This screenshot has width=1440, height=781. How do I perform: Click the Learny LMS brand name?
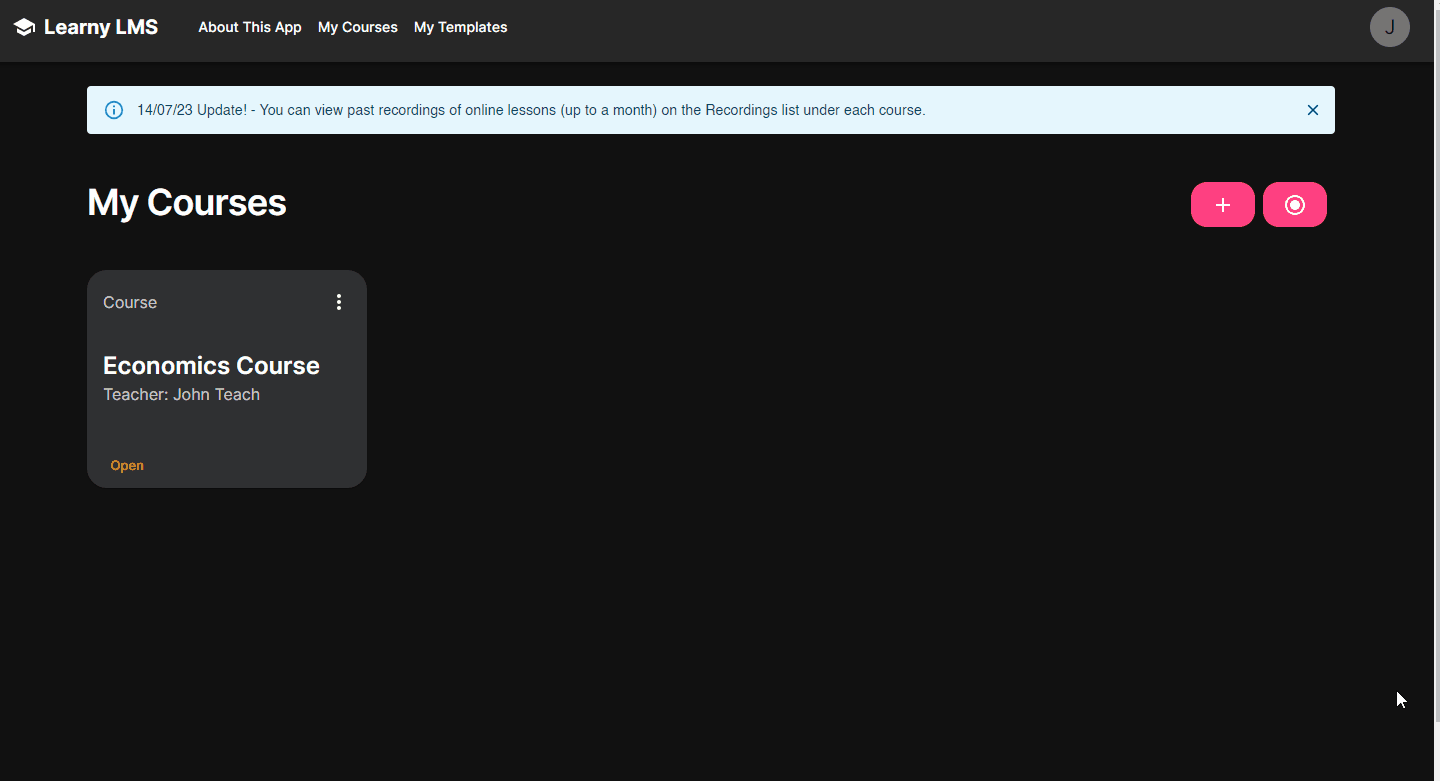pyautogui.click(x=101, y=27)
